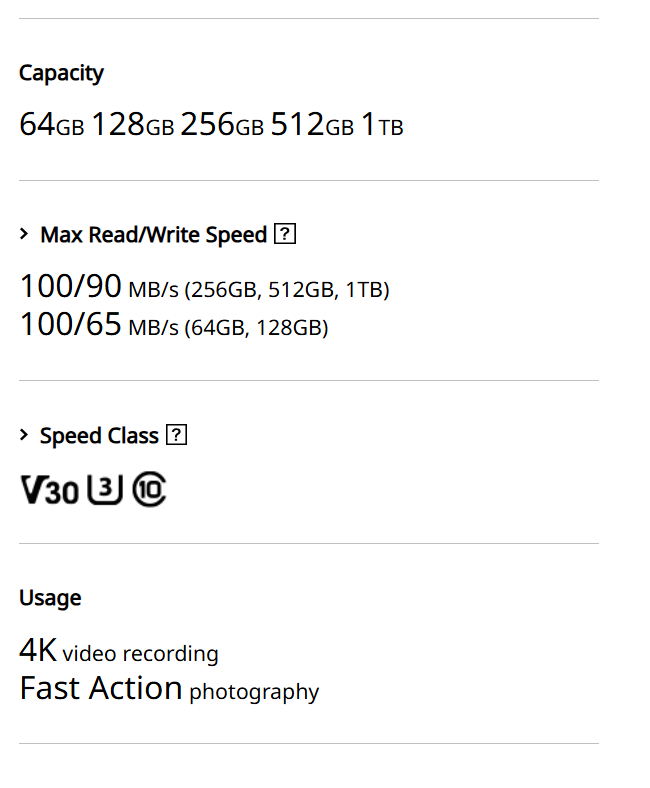The image size is (650, 788).
Task: Click the 100/90 MB/s speed line
Action: point(204,288)
